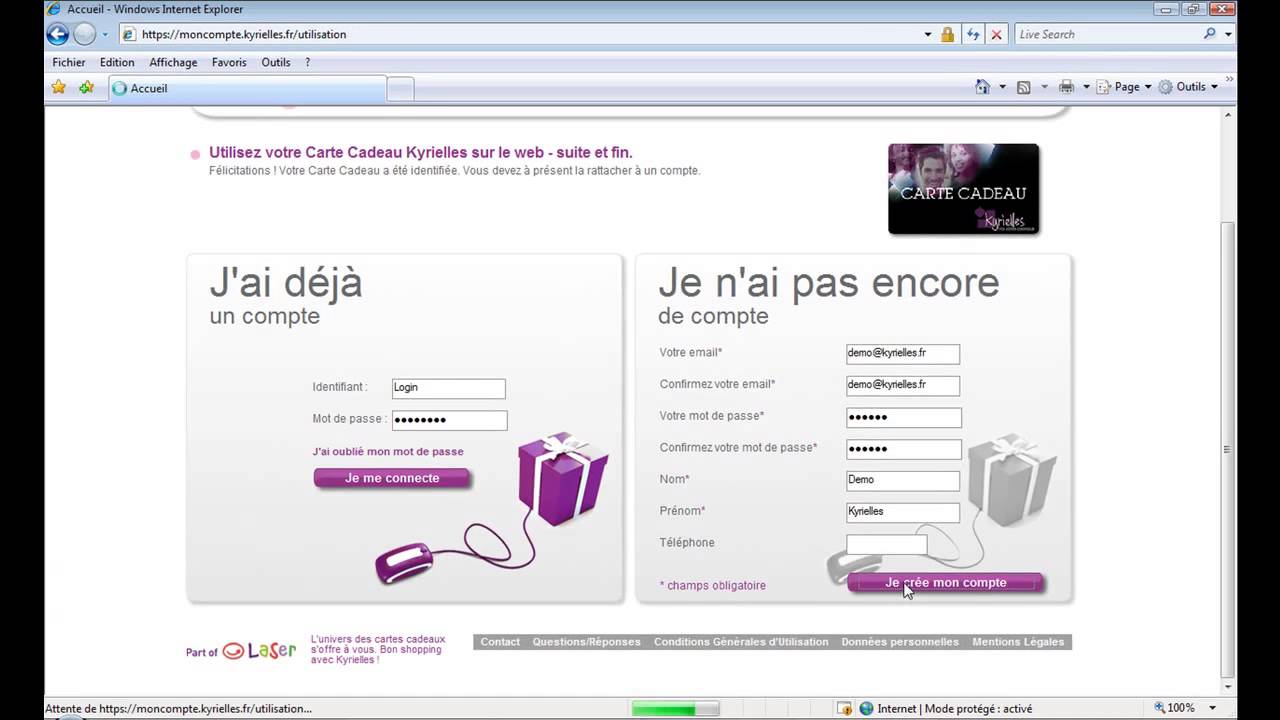This screenshot has height=720, width=1280.
Task: Click the scrollbar down arrow
Action: coord(1228,687)
